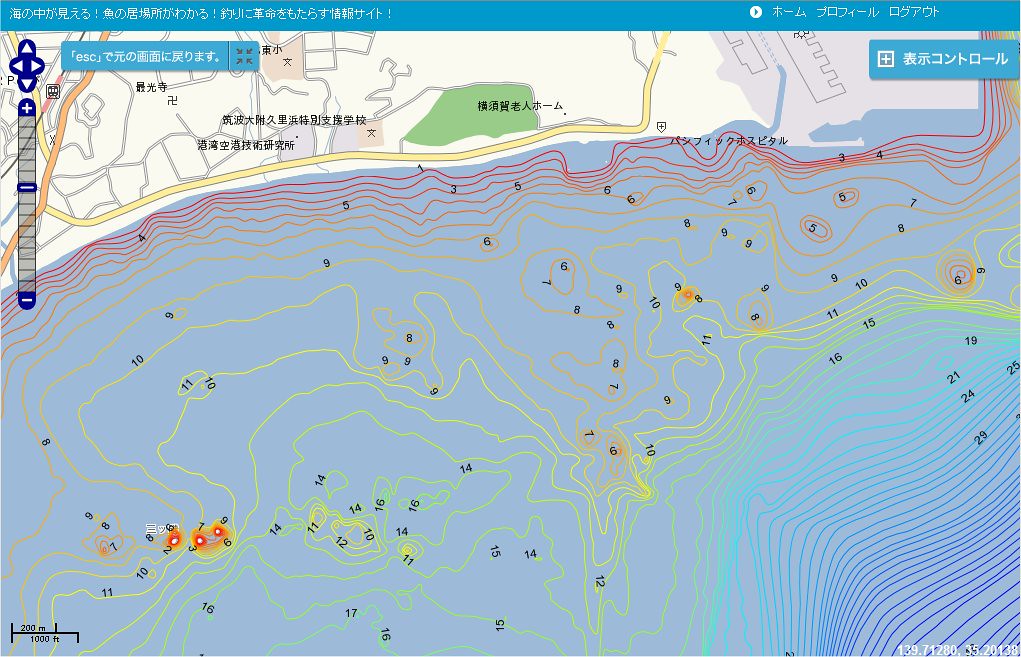
Task: Pan the map right with arrow control
Action: (x=38, y=66)
